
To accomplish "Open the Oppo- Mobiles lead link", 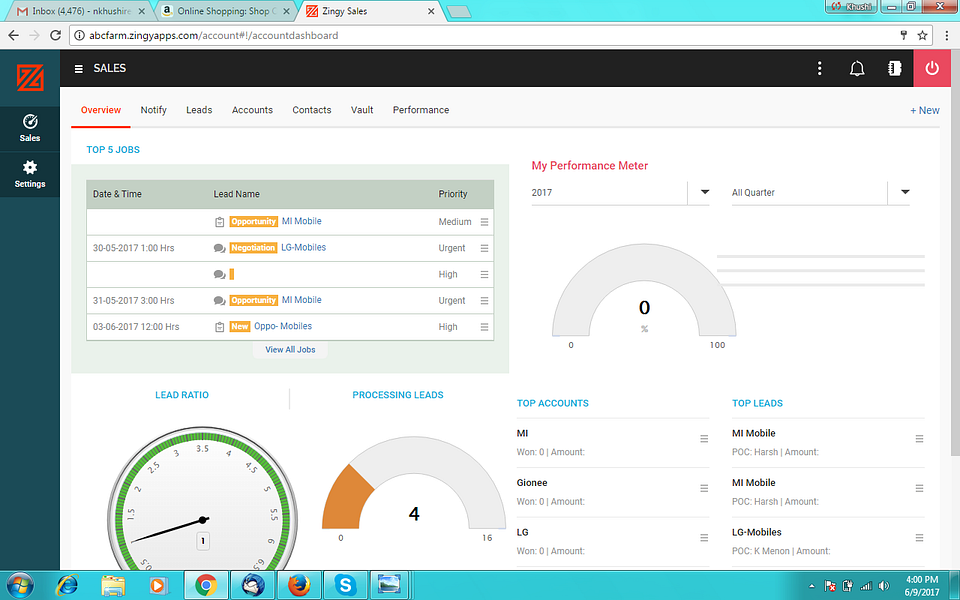I will (283, 326).
